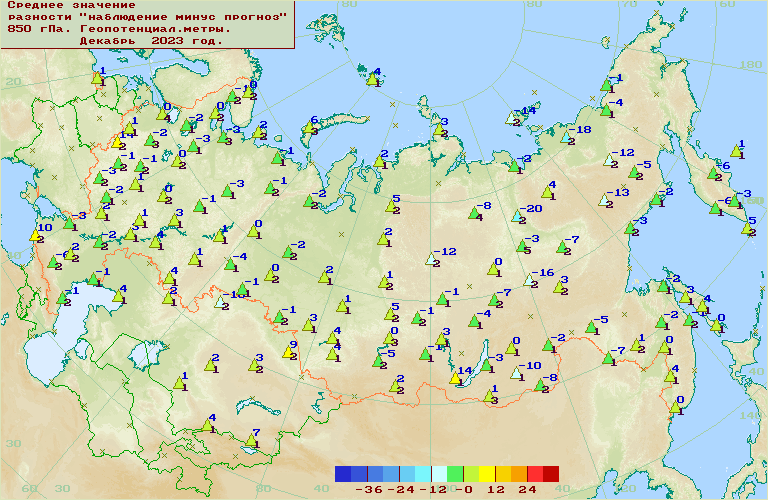Select the yellow triangle labeled 14 near Baikal
The image size is (768, 500).
(455, 378)
